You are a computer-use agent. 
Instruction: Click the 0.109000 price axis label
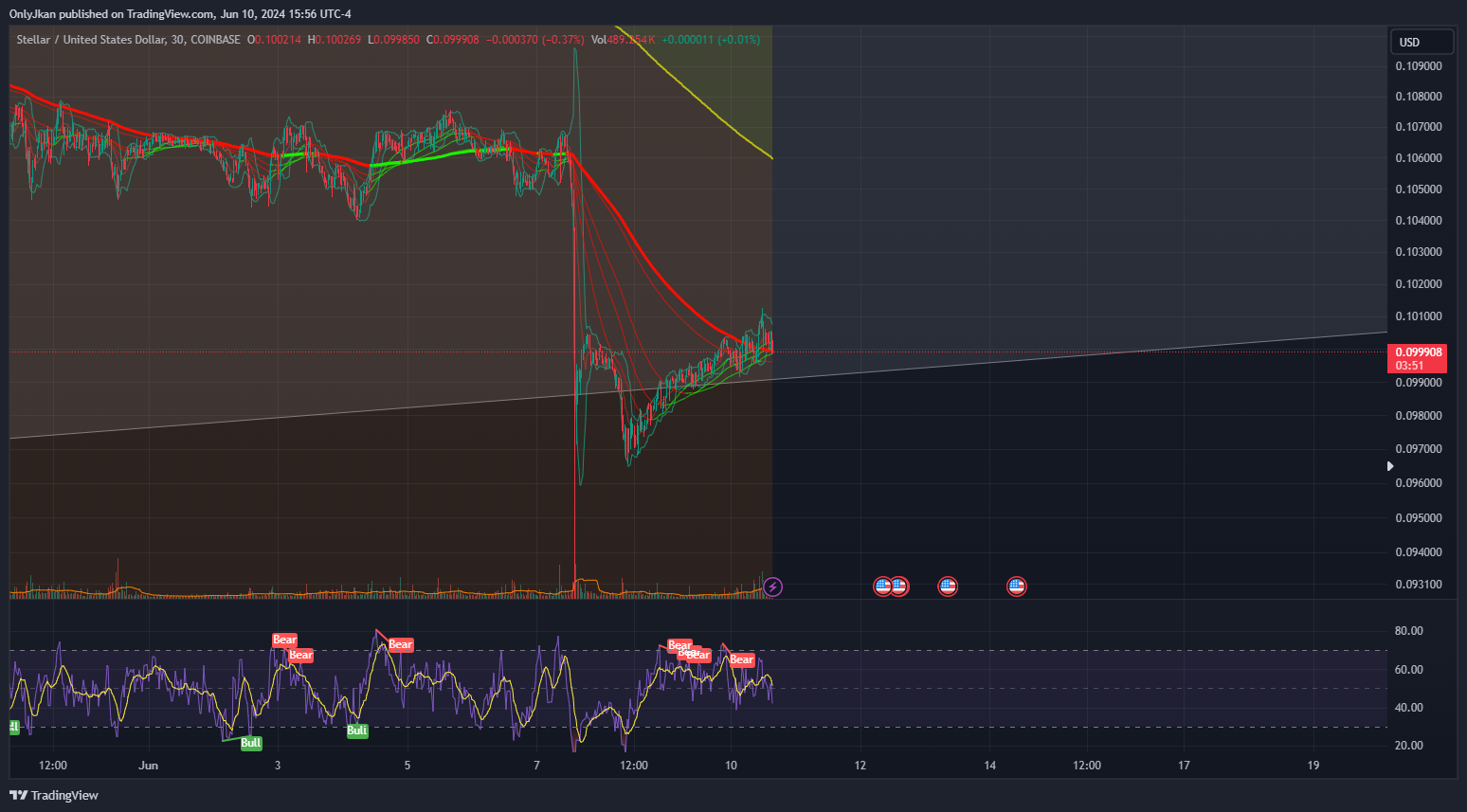click(x=1419, y=66)
